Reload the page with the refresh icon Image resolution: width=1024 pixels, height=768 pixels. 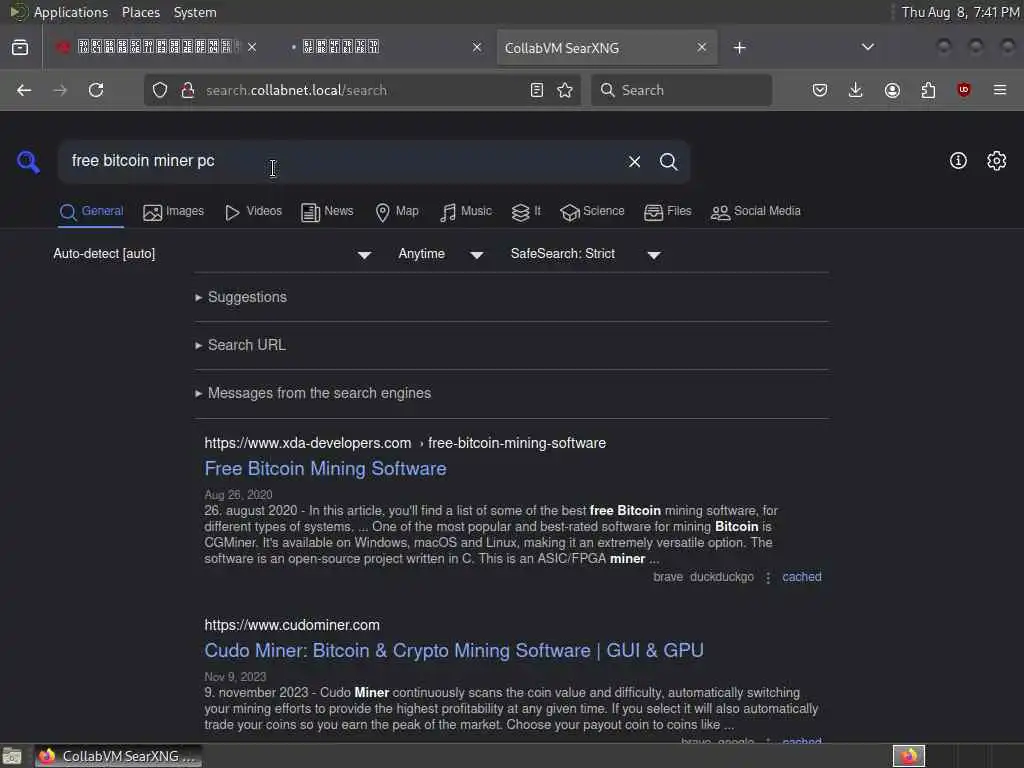[x=96, y=90]
